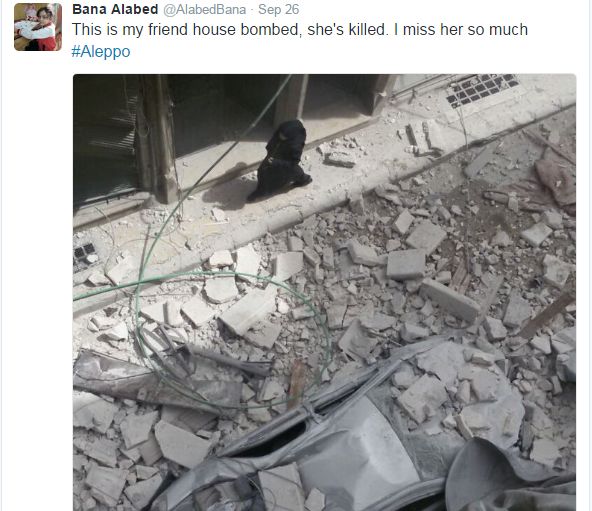The height and width of the screenshot is (511, 592).
Task: View the profile picture thumbnail beside tweet
Action: 38,27
